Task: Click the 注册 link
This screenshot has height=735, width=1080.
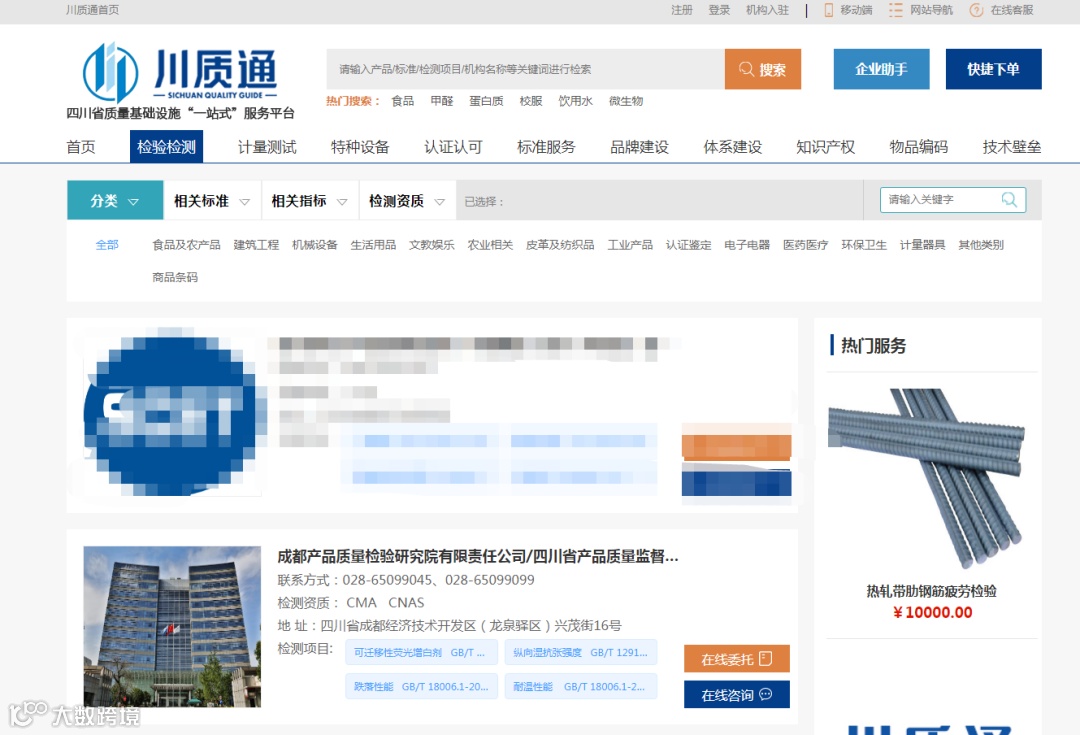Action: [681, 10]
